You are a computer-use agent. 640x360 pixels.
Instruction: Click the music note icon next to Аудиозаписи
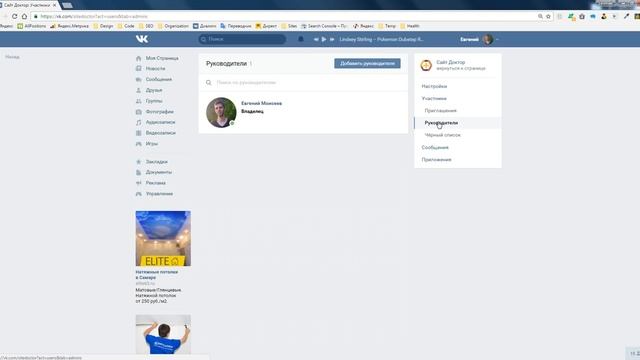click(x=138, y=122)
